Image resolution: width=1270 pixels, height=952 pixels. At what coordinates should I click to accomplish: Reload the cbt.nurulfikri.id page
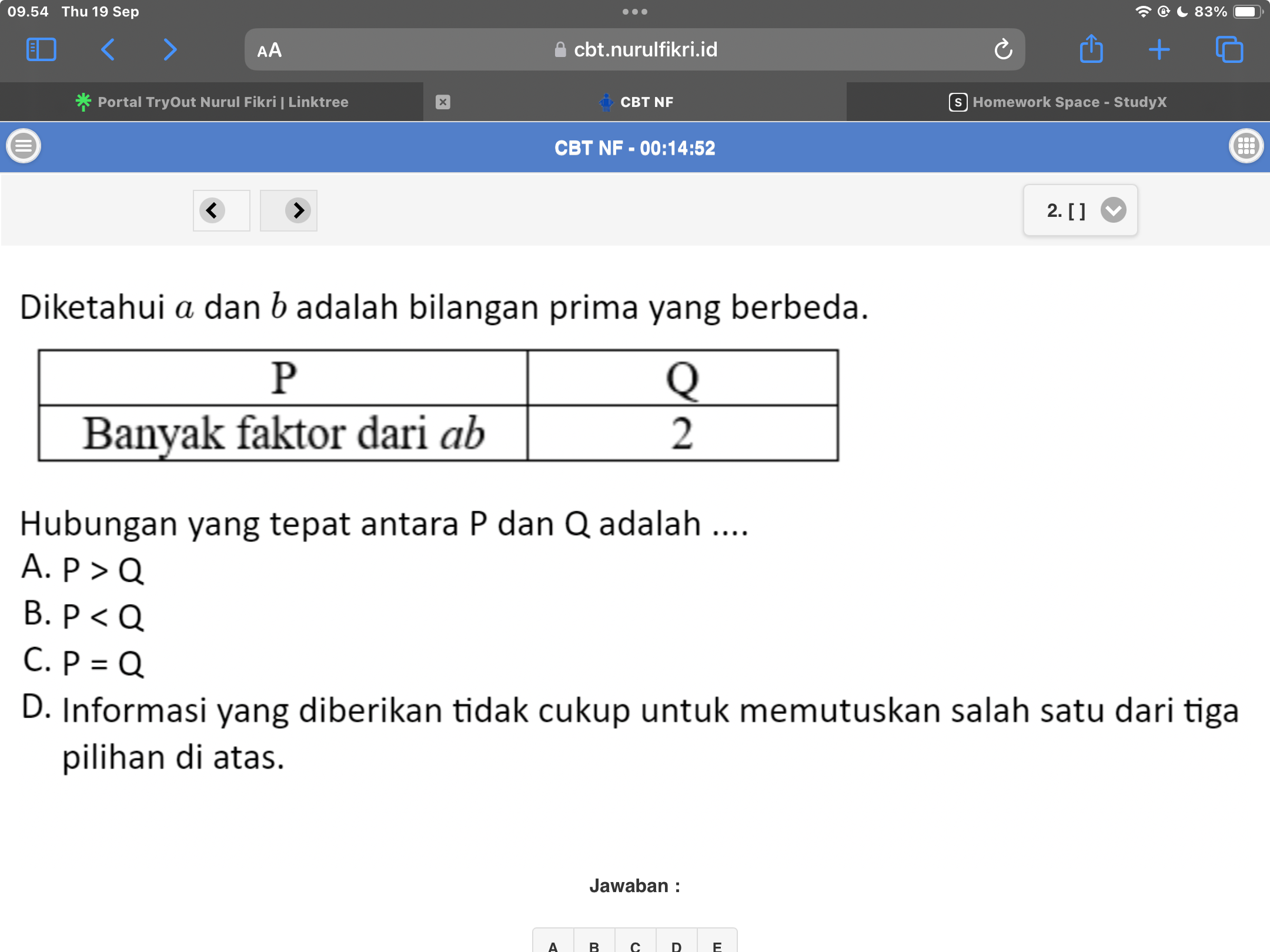[1003, 50]
